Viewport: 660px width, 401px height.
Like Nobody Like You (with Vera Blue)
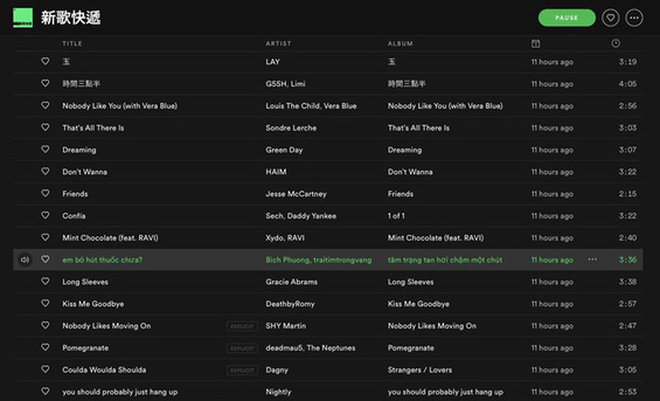(45, 105)
